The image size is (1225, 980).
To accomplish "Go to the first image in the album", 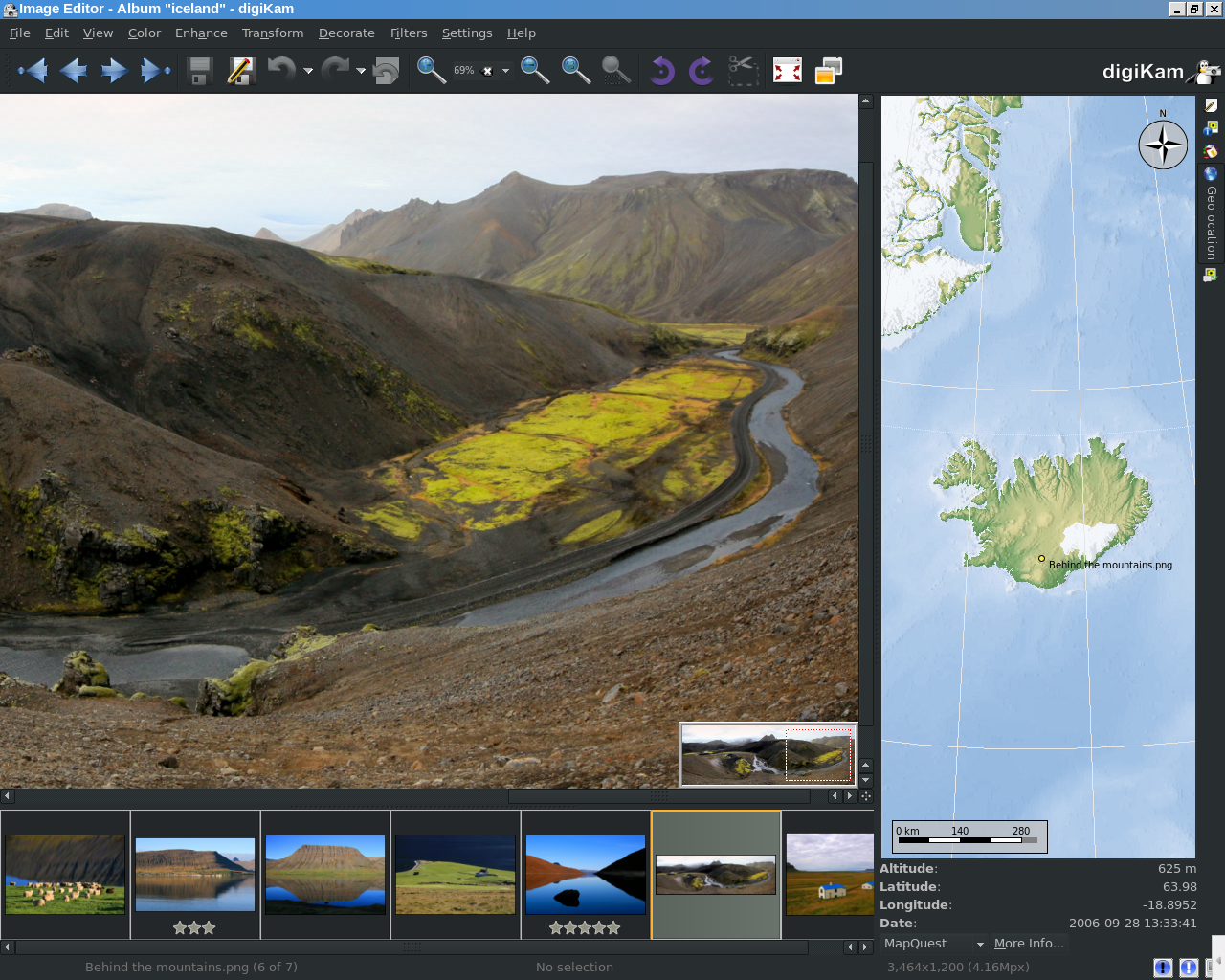I will tap(33, 71).
